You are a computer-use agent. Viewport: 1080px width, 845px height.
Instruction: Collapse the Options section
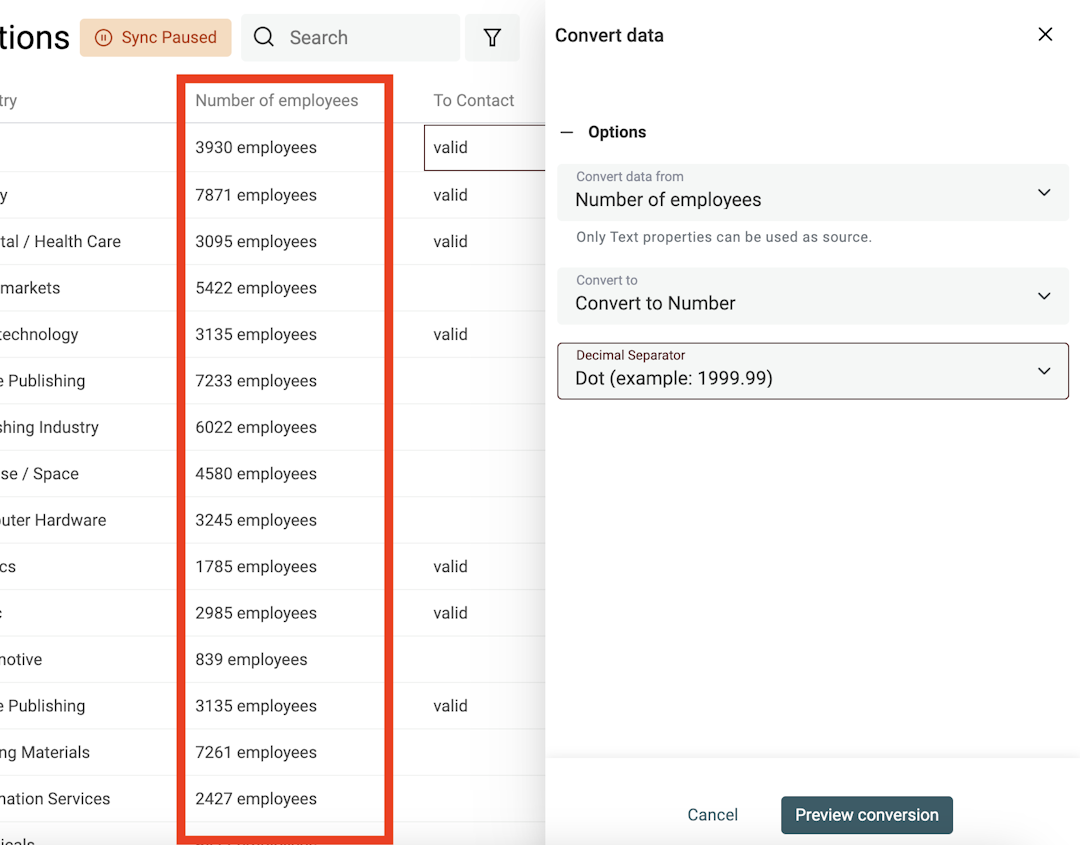pos(567,131)
